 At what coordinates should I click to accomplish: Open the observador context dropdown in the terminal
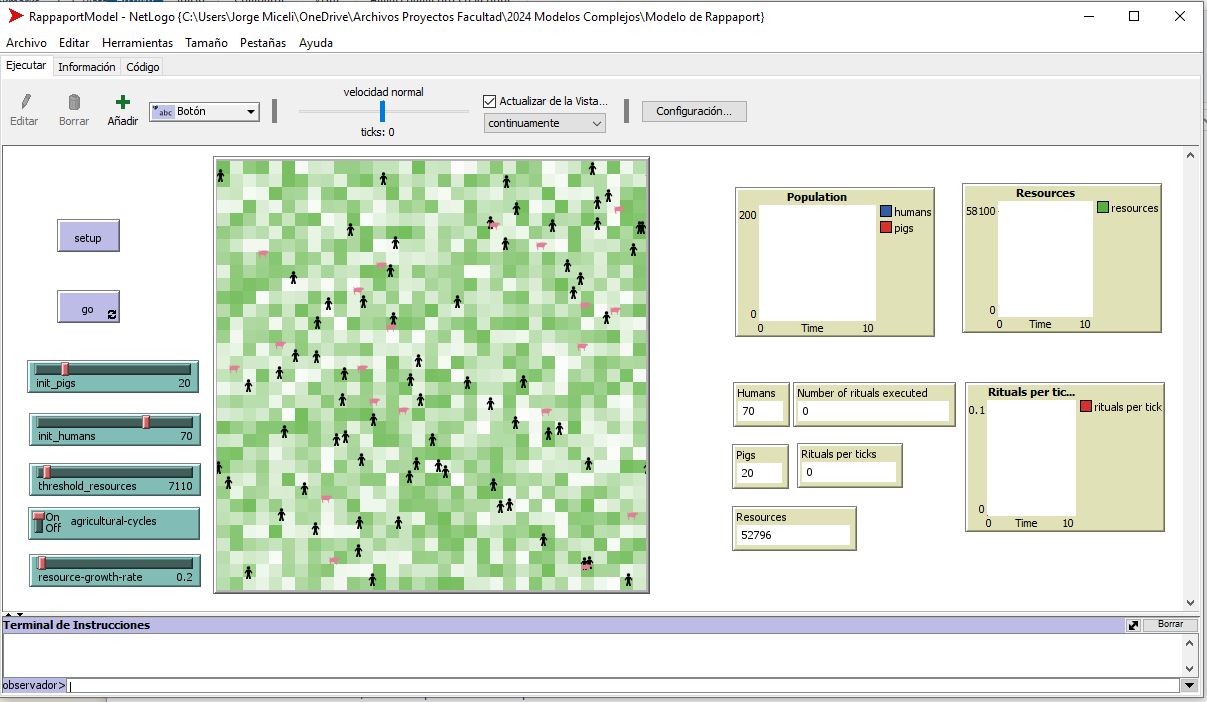pos(32,685)
